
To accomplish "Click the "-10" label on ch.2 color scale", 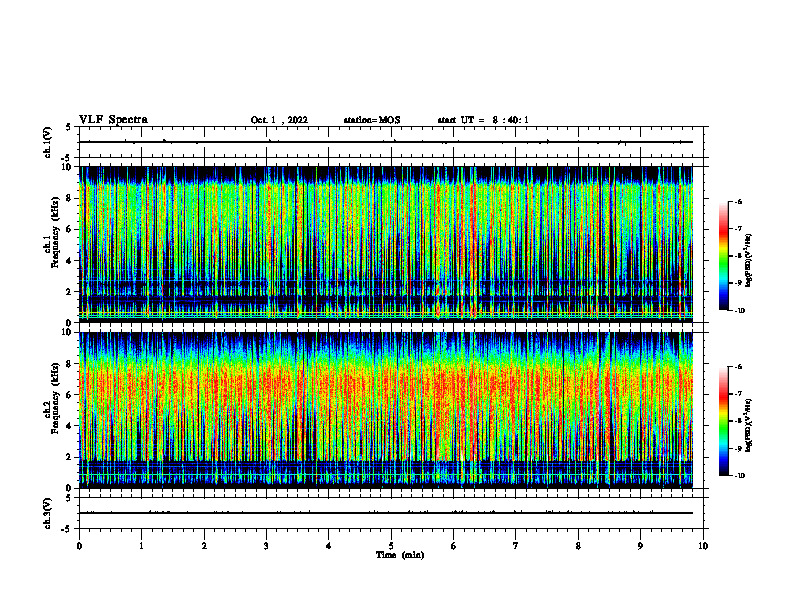I will (x=739, y=476).
